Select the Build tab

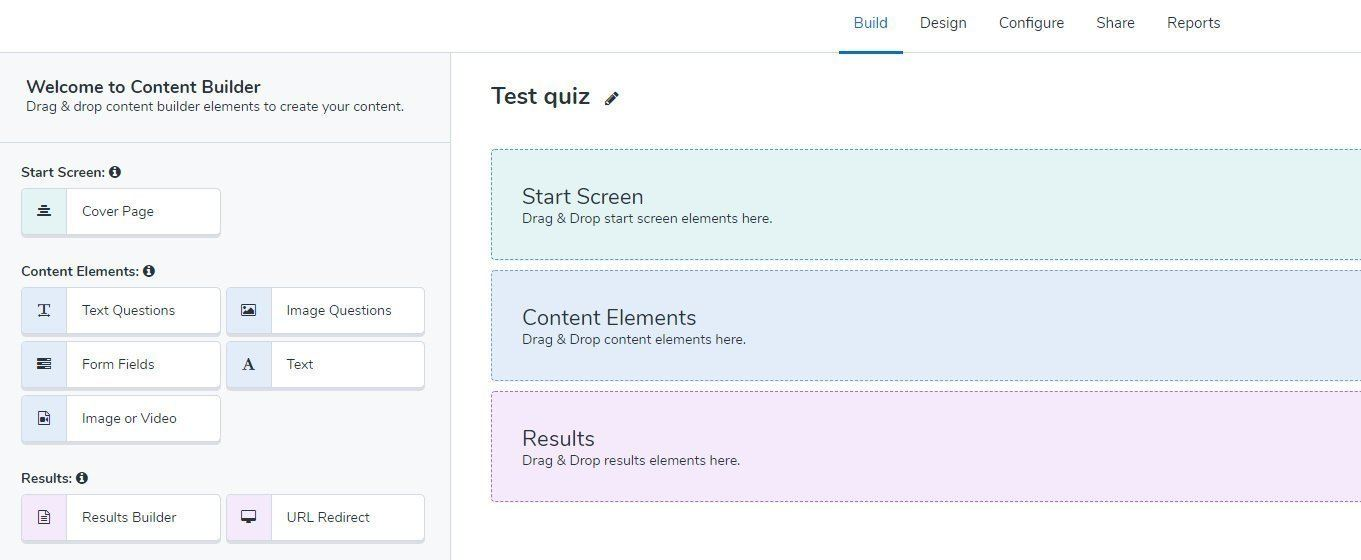870,23
